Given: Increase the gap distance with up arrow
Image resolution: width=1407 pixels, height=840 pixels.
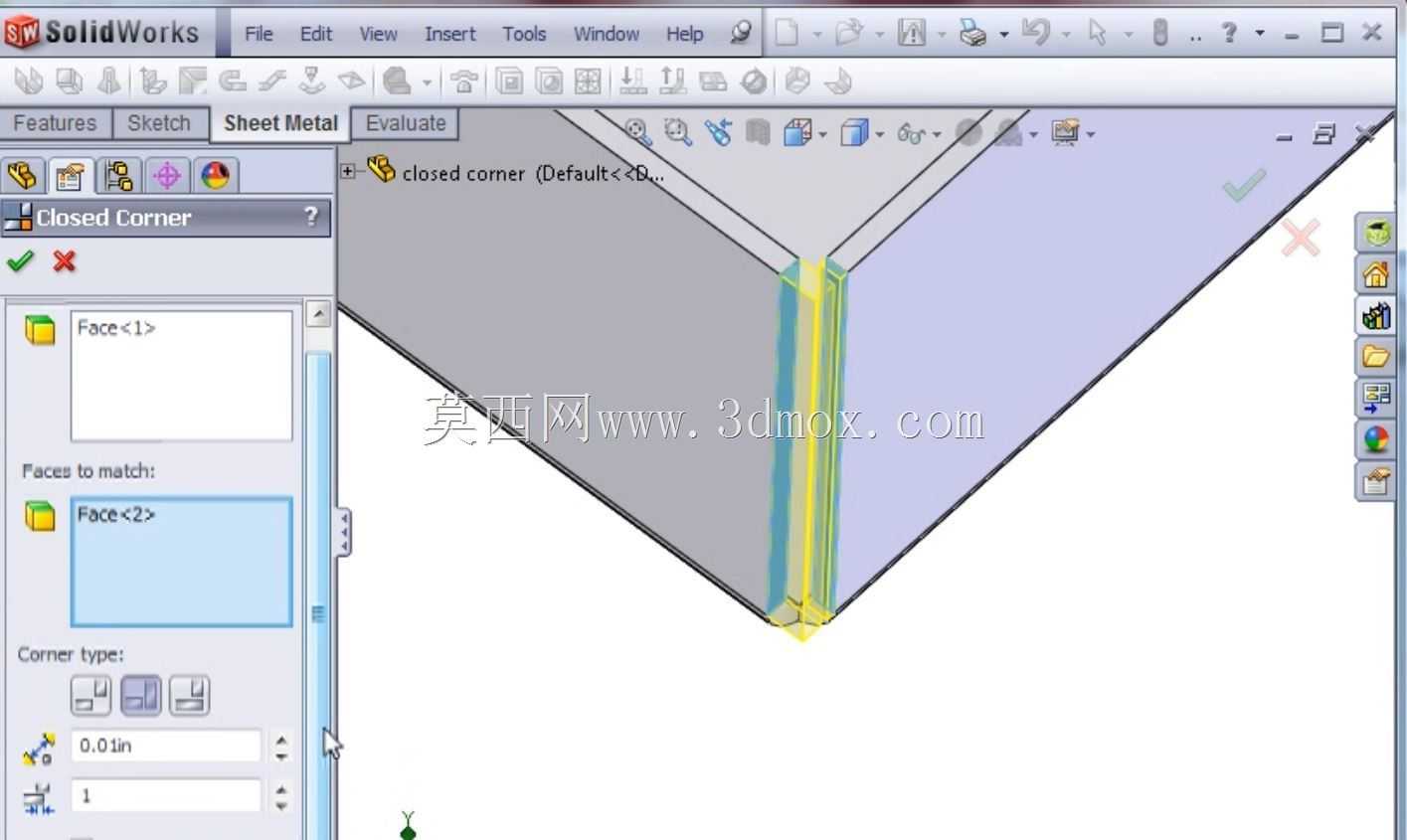Looking at the screenshot, I should coord(282,739).
